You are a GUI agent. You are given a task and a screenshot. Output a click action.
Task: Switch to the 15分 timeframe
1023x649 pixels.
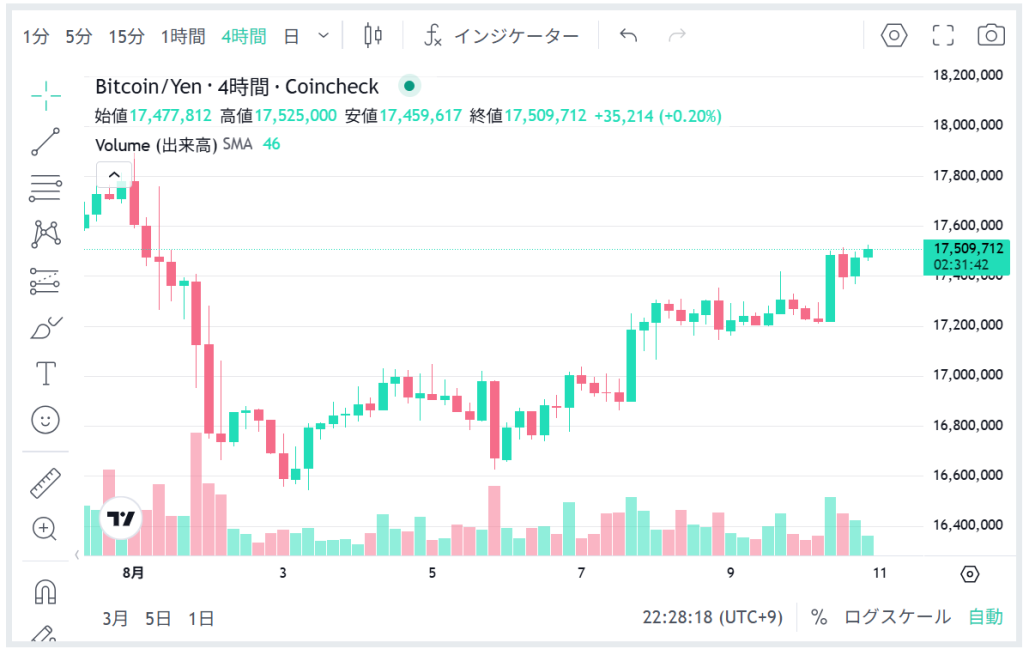point(126,37)
